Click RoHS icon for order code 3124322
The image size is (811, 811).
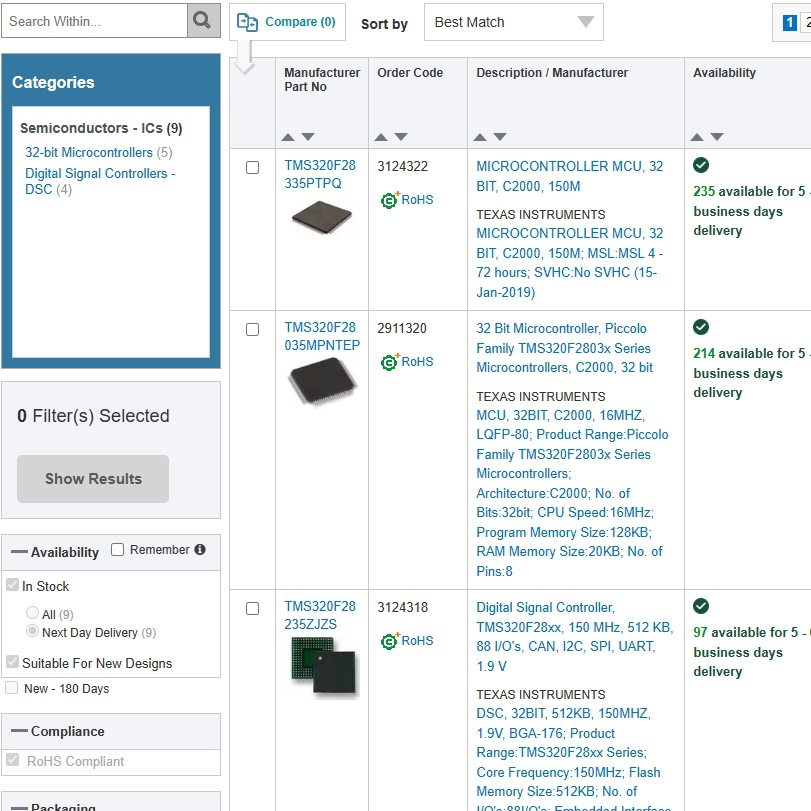click(389, 200)
